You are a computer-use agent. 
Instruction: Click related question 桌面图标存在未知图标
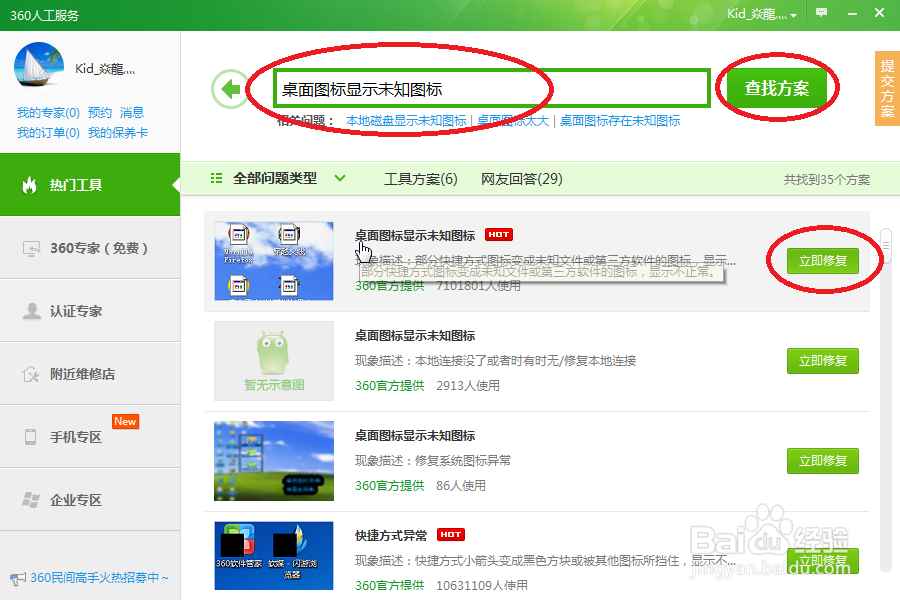click(620, 121)
